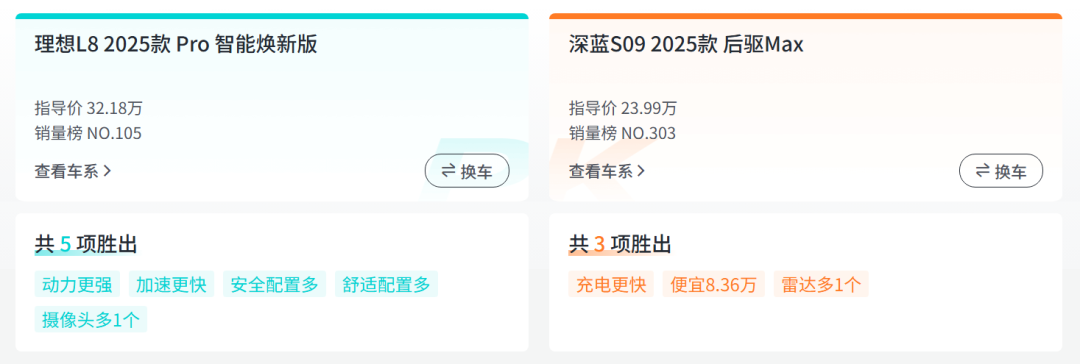
Task: Click the 换车 button on the 理想L8 card
Action: point(467,171)
